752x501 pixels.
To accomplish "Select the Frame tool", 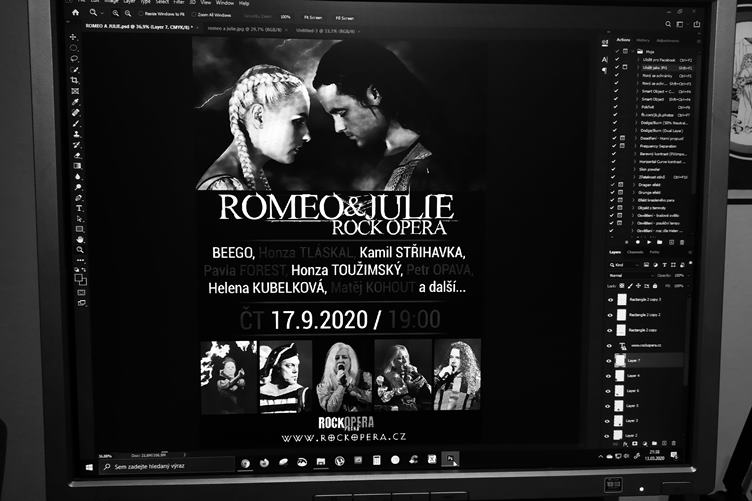I will [x=75, y=91].
